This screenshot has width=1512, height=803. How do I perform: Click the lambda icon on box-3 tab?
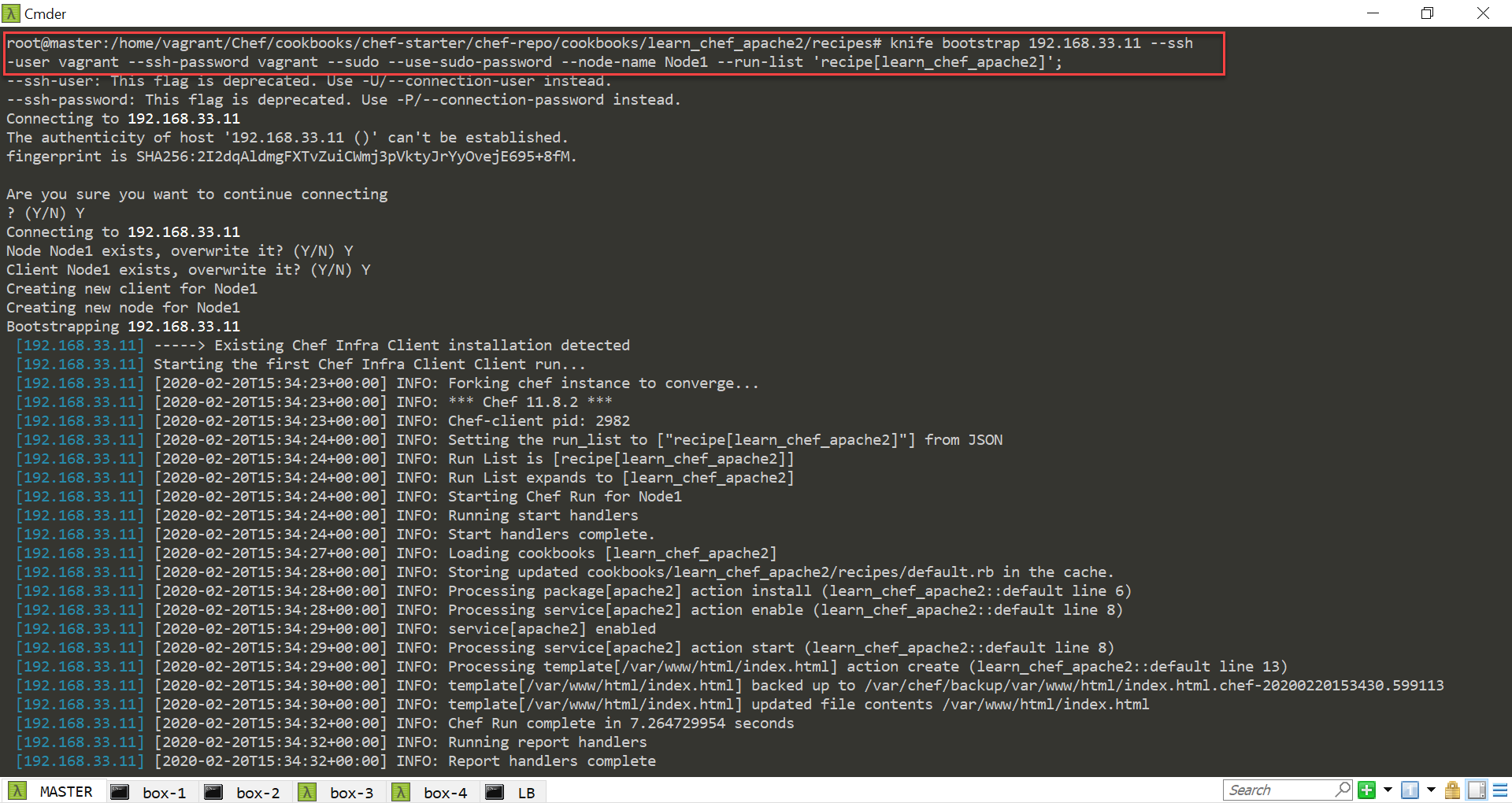(308, 792)
